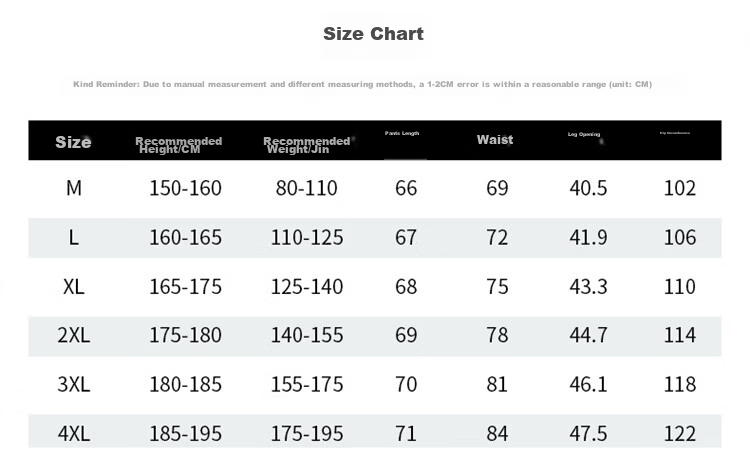750x476 pixels.
Task: Click the waist value 84
Action: (x=497, y=433)
